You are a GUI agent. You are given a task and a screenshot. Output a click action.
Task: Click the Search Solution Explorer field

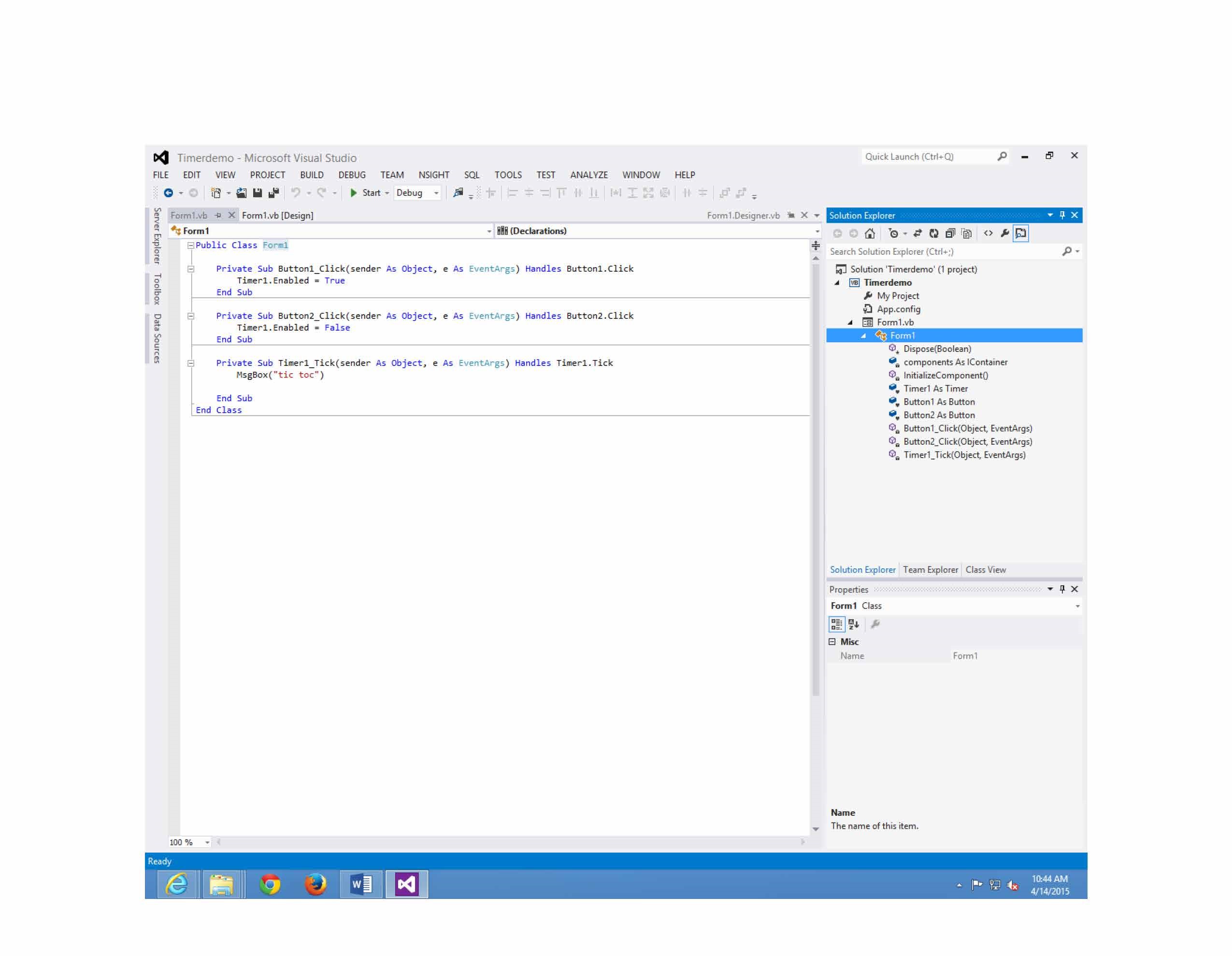[942, 252]
